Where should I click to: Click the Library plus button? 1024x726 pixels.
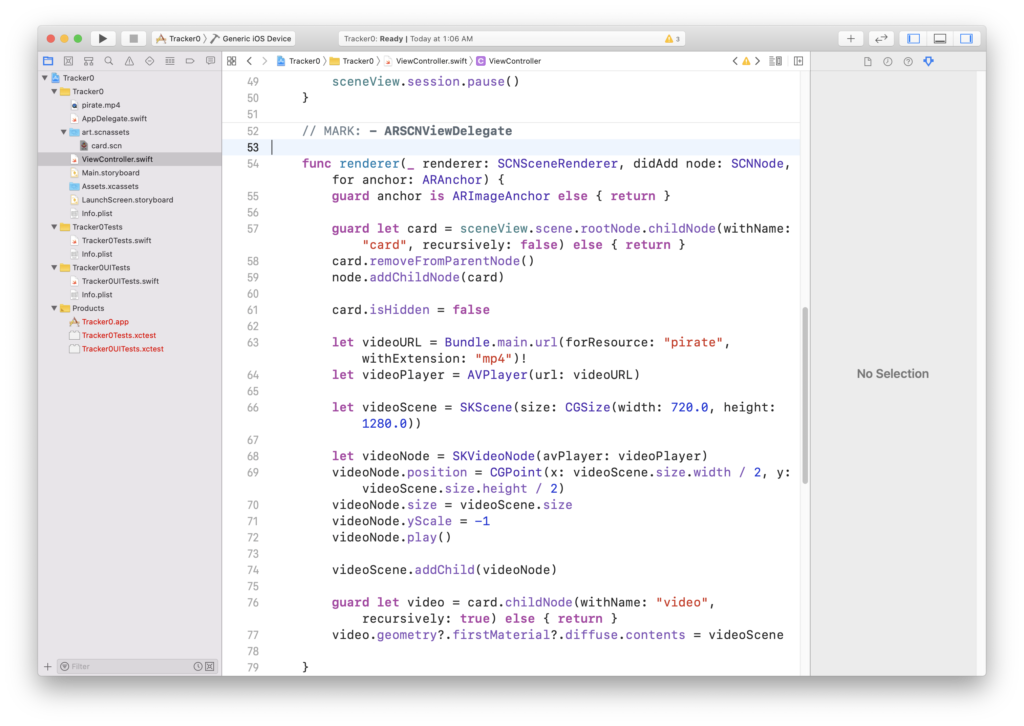(850, 38)
